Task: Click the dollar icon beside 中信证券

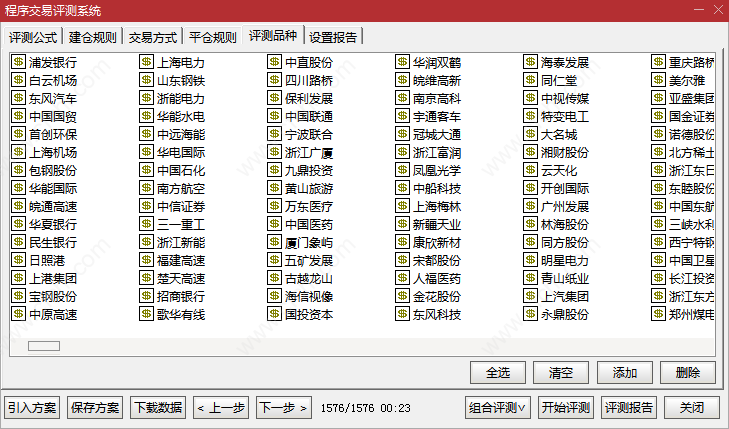Action: (x=146, y=206)
